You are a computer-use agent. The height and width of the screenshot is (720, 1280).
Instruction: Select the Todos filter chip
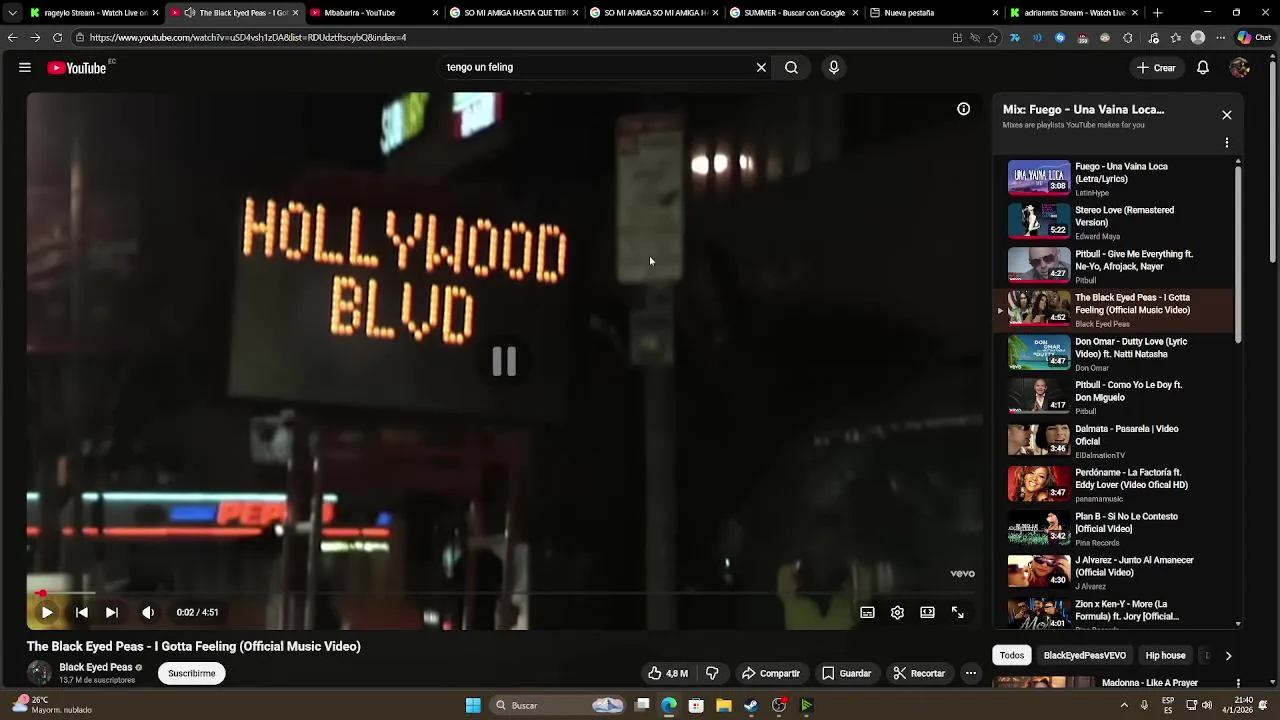tap(1012, 656)
